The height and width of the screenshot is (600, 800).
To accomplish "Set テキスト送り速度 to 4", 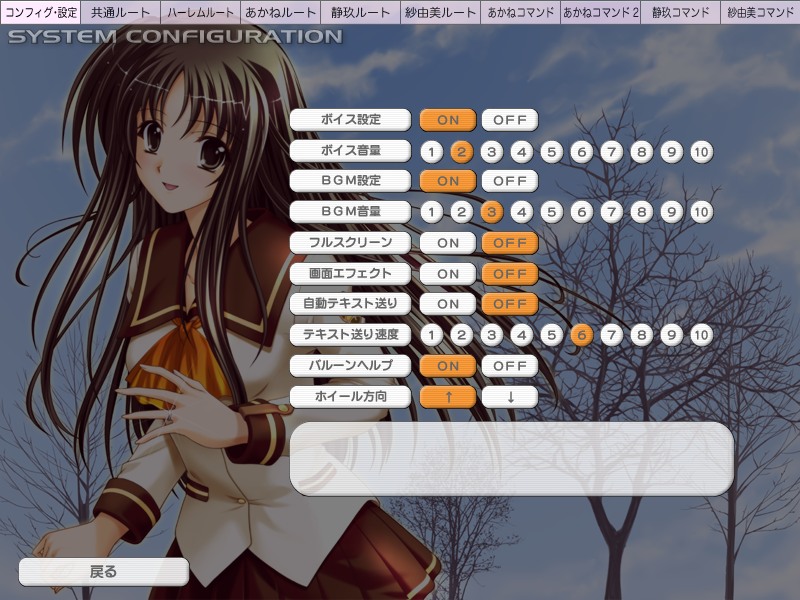I will 521,335.
